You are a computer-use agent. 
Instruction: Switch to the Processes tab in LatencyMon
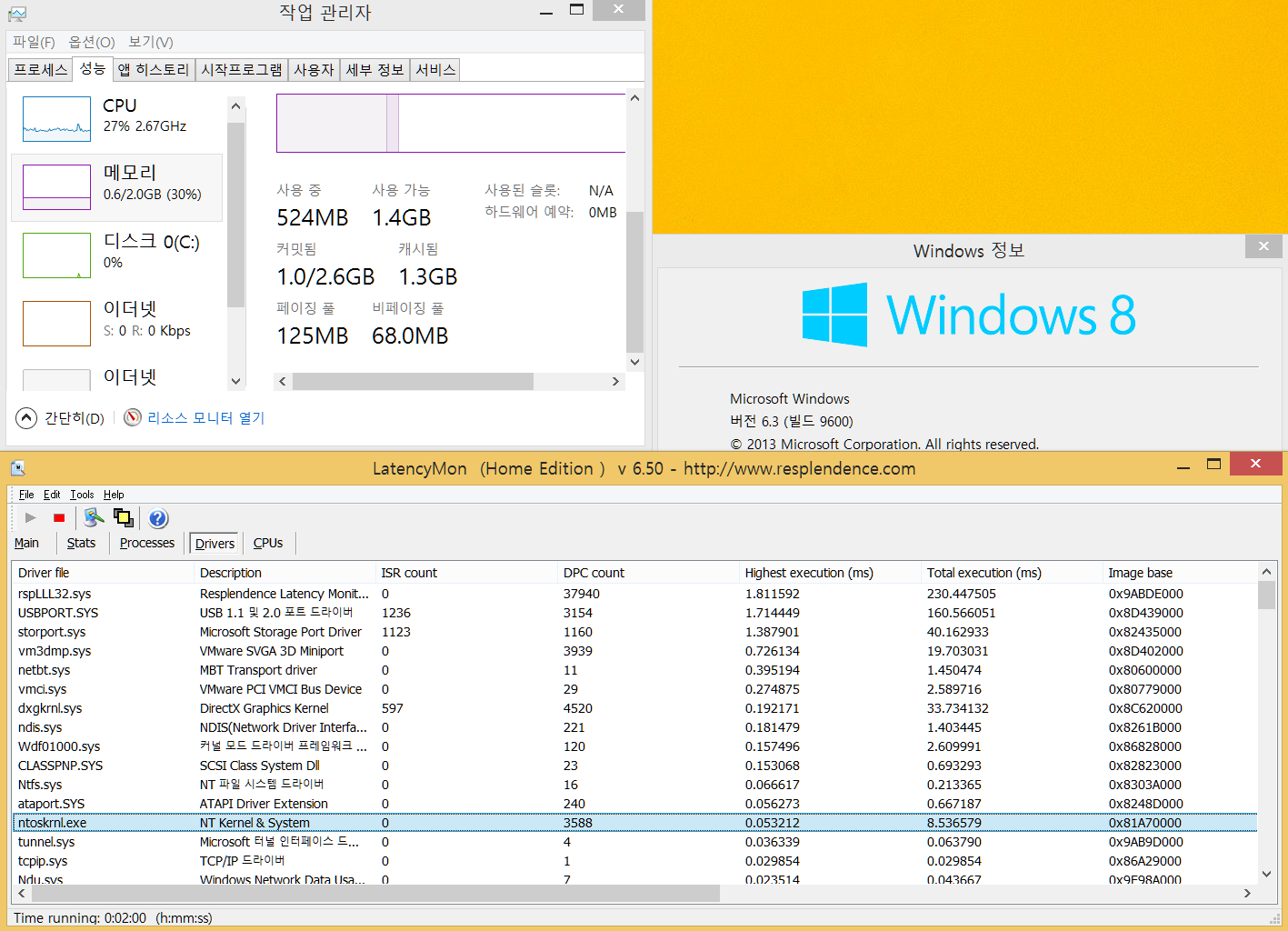click(x=147, y=543)
